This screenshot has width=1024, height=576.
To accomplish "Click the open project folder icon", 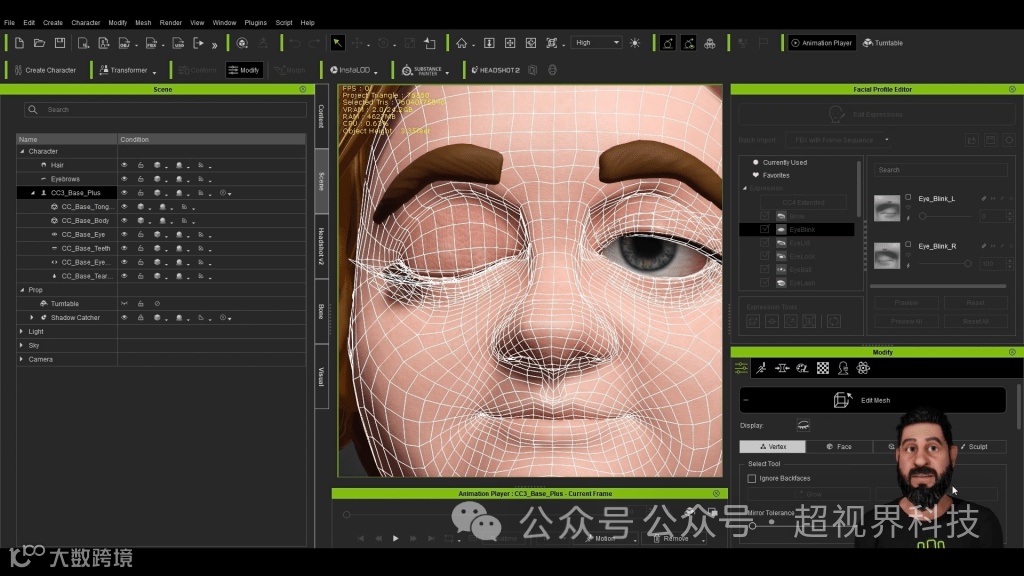I will click(39, 43).
